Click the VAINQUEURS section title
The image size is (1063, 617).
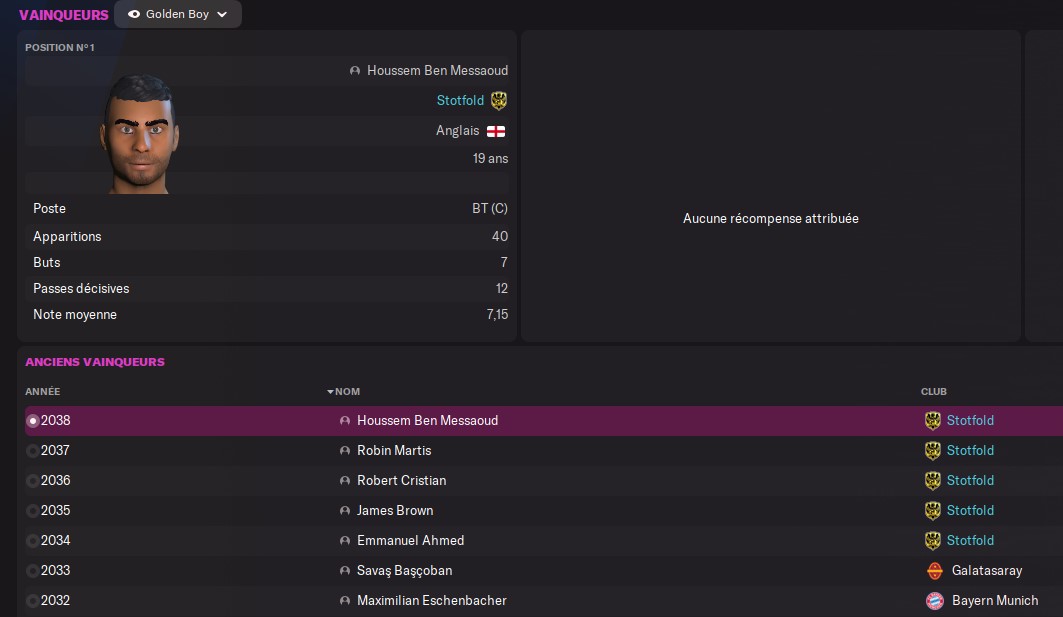[64, 15]
